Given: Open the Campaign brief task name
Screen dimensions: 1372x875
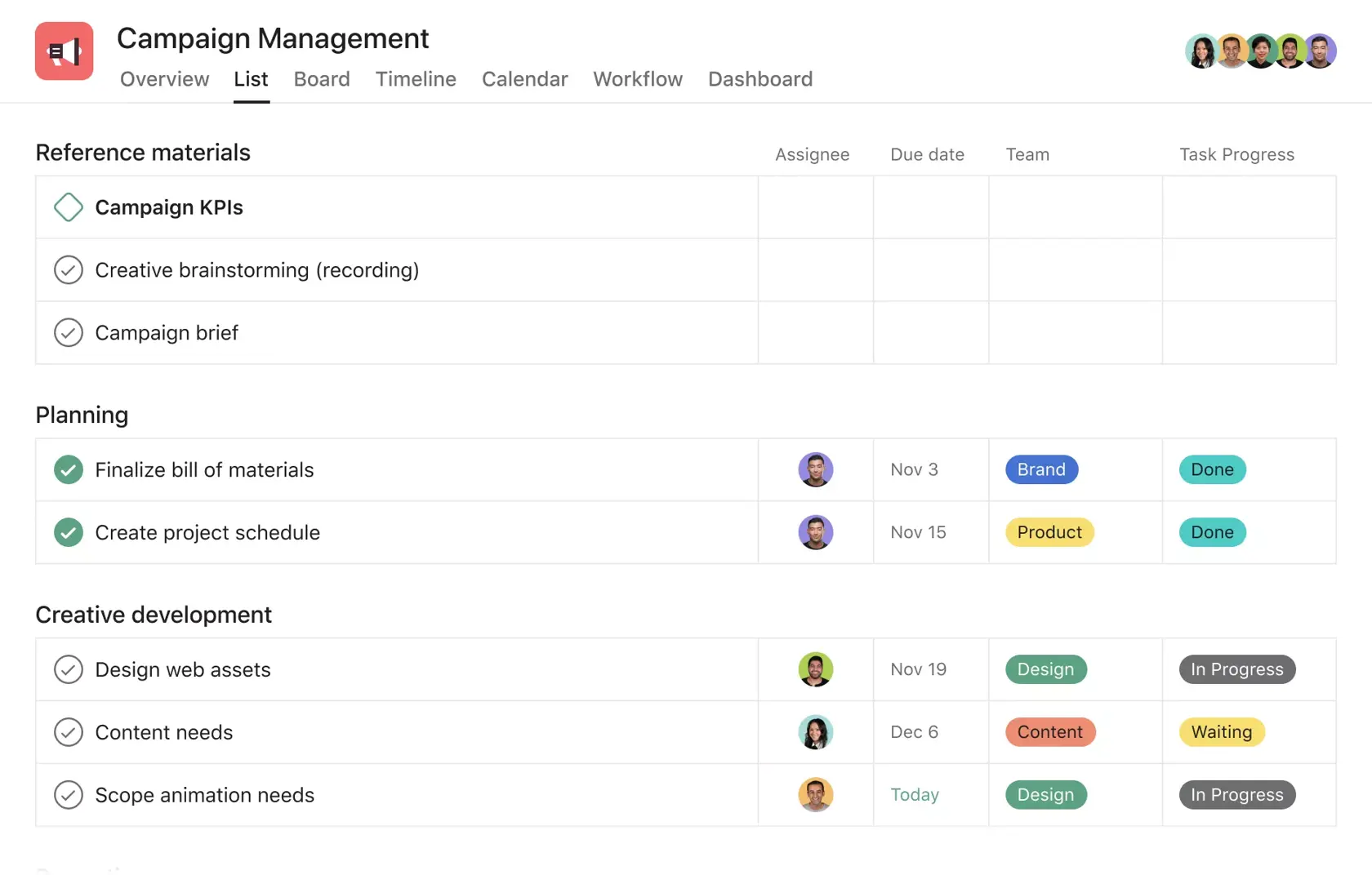Looking at the screenshot, I should [167, 333].
